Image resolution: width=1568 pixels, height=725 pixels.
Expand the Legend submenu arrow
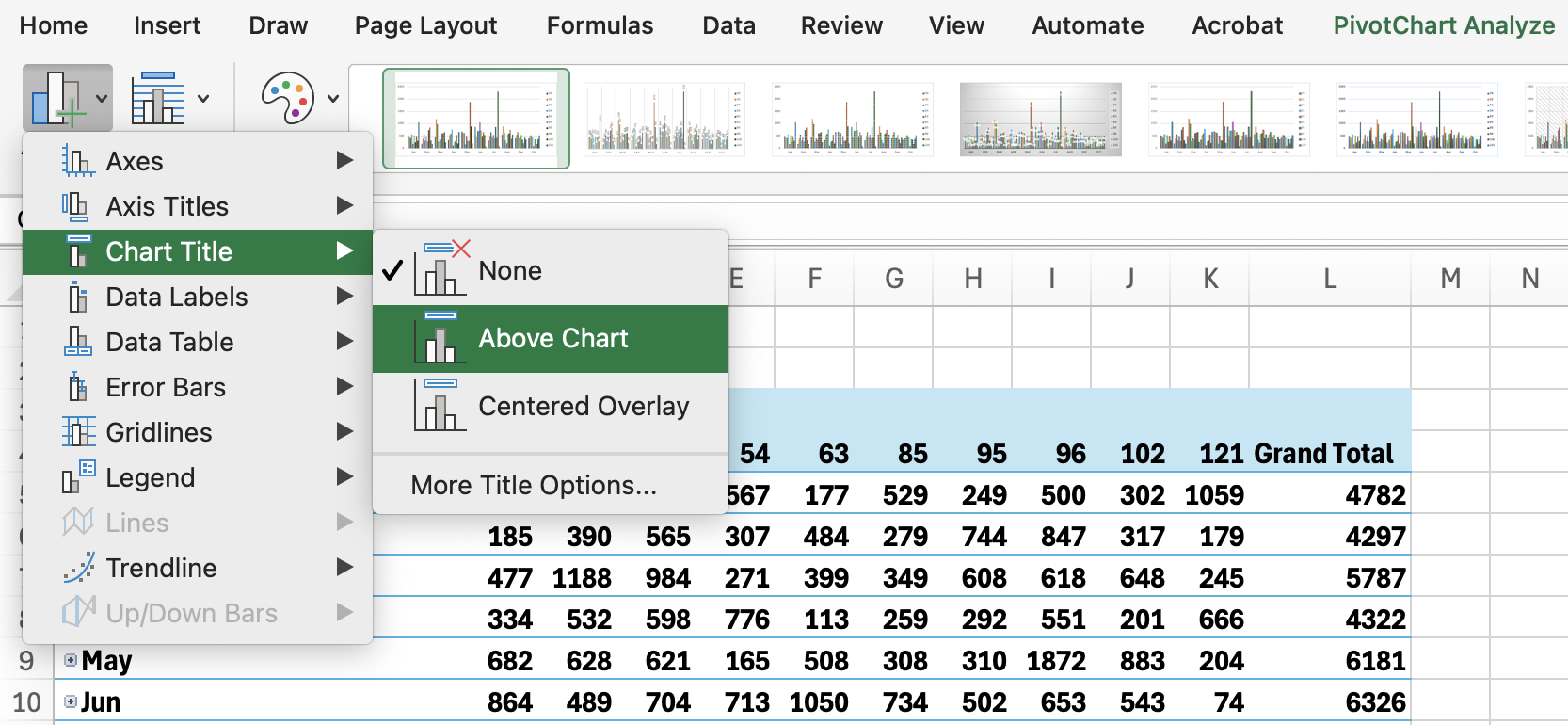click(344, 477)
